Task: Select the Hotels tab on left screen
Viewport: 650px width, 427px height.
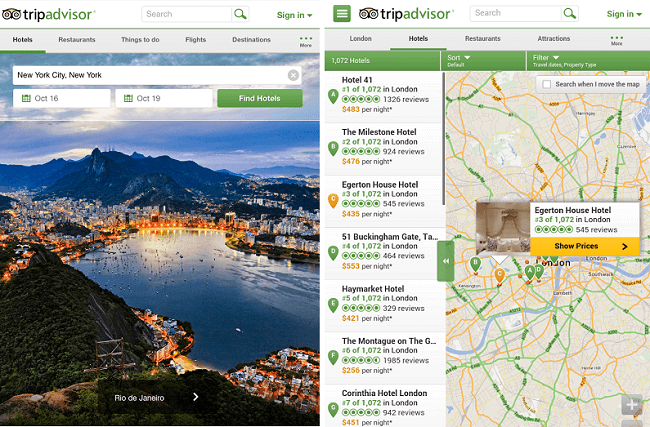Action: click(x=22, y=40)
